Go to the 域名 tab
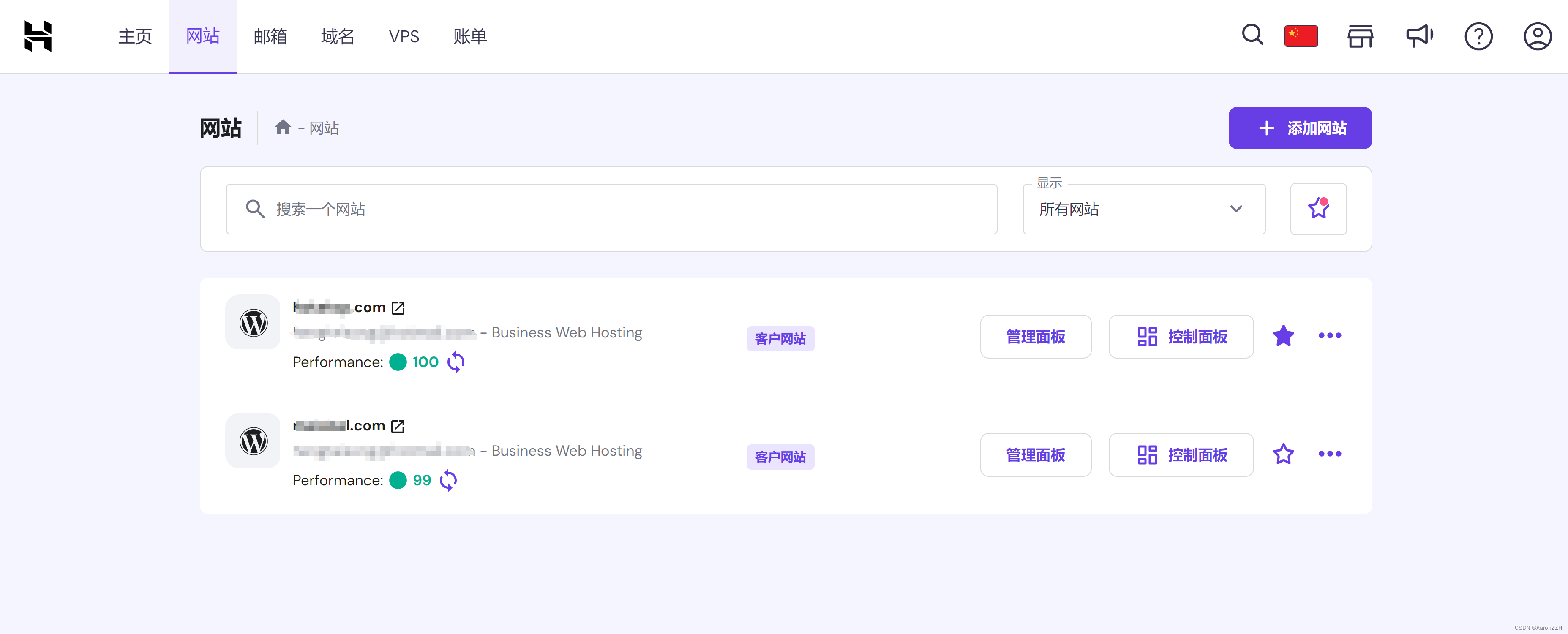The height and width of the screenshot is (634, 1568). (337, 36)
